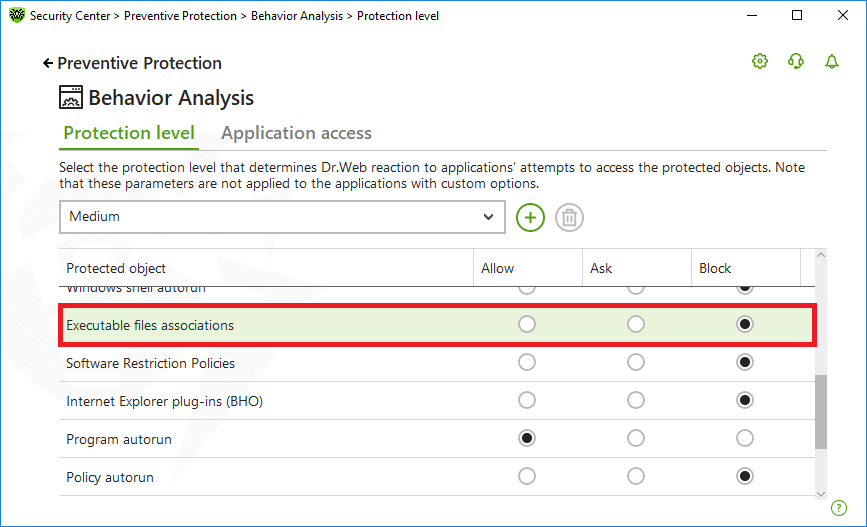Image resolution: width=867 pixels, height=527 pixels.
Task: Click the scrollbar down arrow in the table
Action: 821,494
